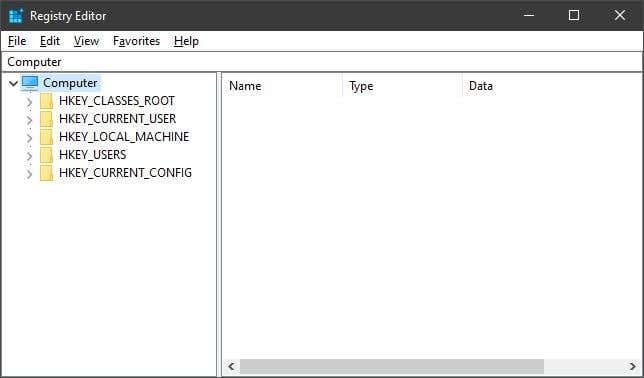Sort by the Name column header
The width and height of the screenshot is (644, 378).
(x=283, y=86)
